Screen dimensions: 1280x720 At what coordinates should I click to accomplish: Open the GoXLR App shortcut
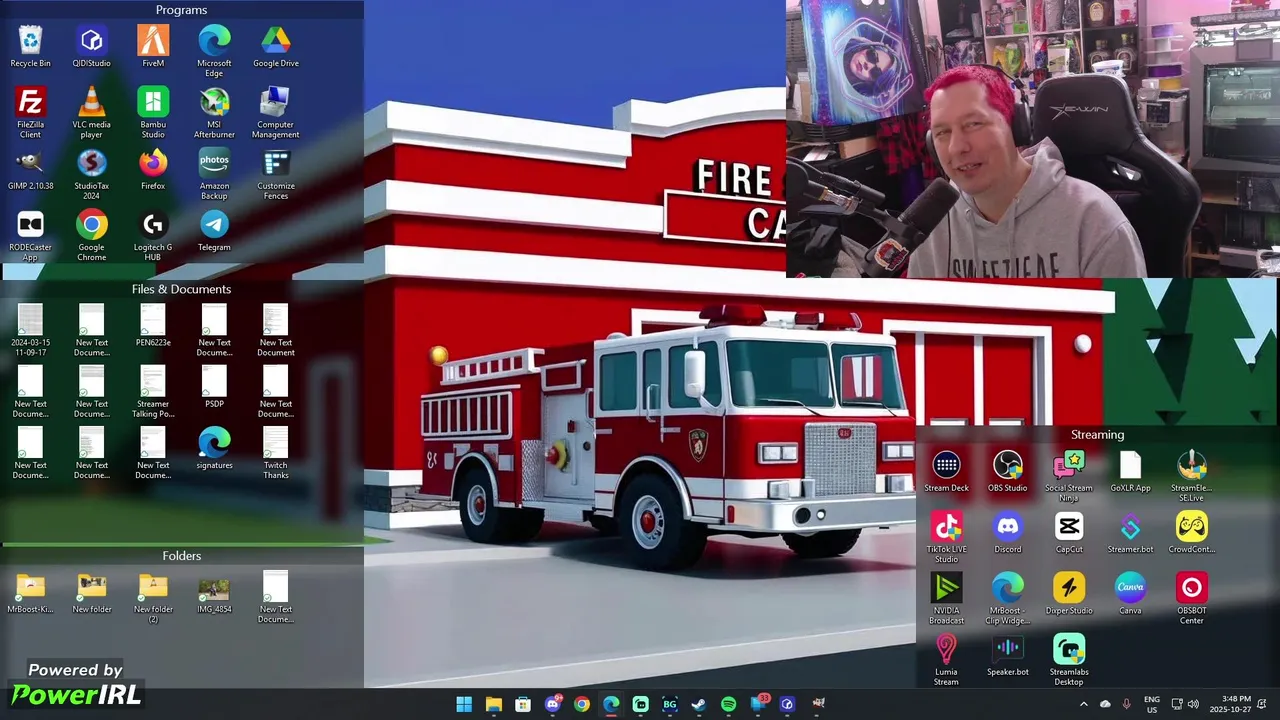click(x=1130, y=472)
